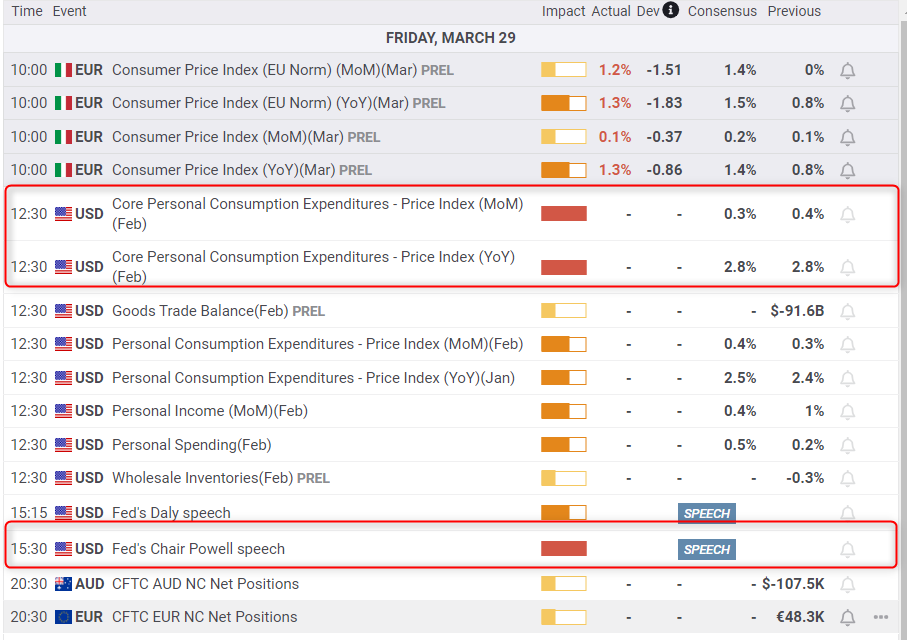Click bell icon for Core PCE (MoM) row
The width and height of the screenshot is (907, 640).
(x=847, y=214)
